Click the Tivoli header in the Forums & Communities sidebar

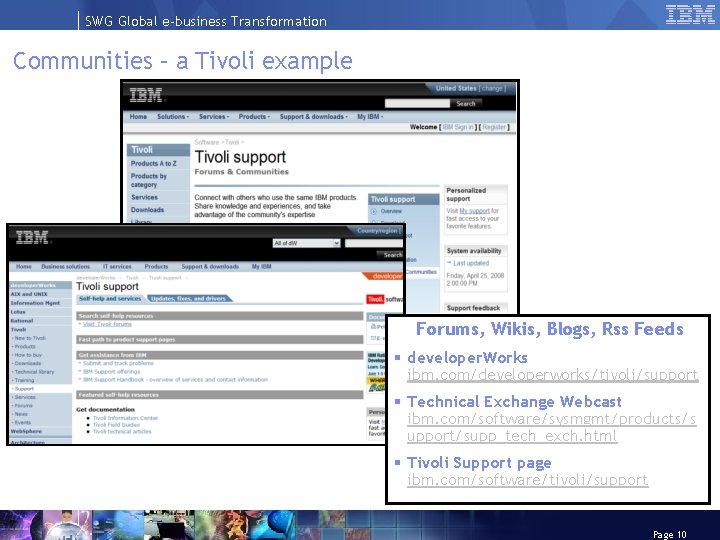click(x=158, y=150)
